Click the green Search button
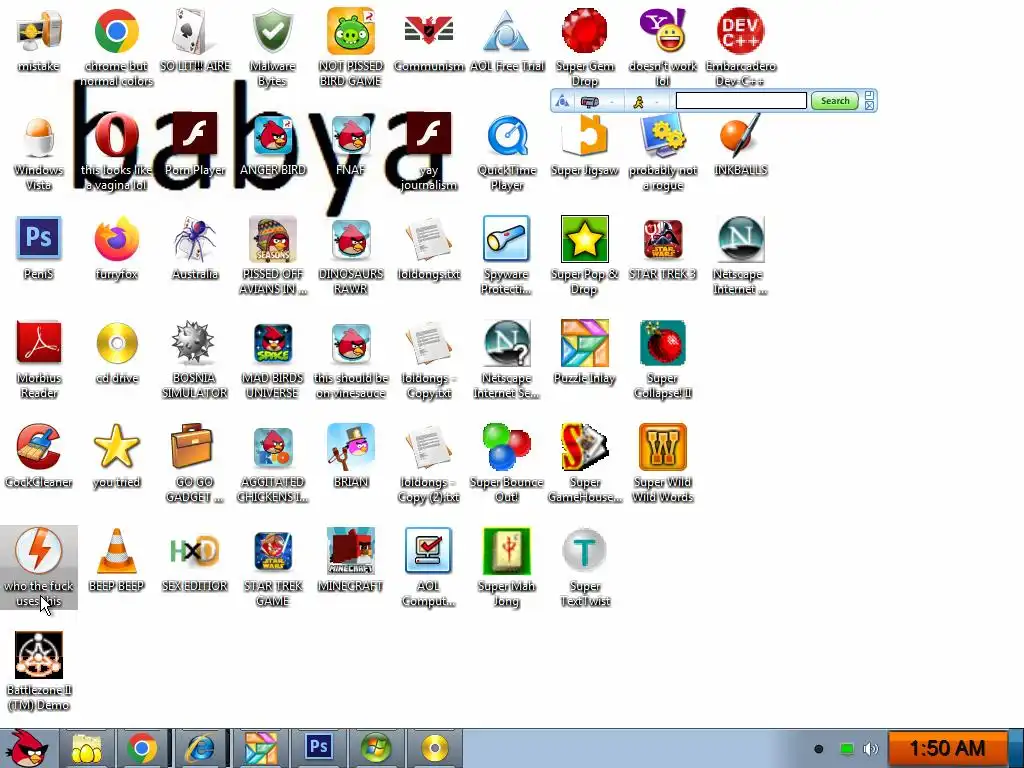The image size is (1024, 768). [x=835, y=101]
